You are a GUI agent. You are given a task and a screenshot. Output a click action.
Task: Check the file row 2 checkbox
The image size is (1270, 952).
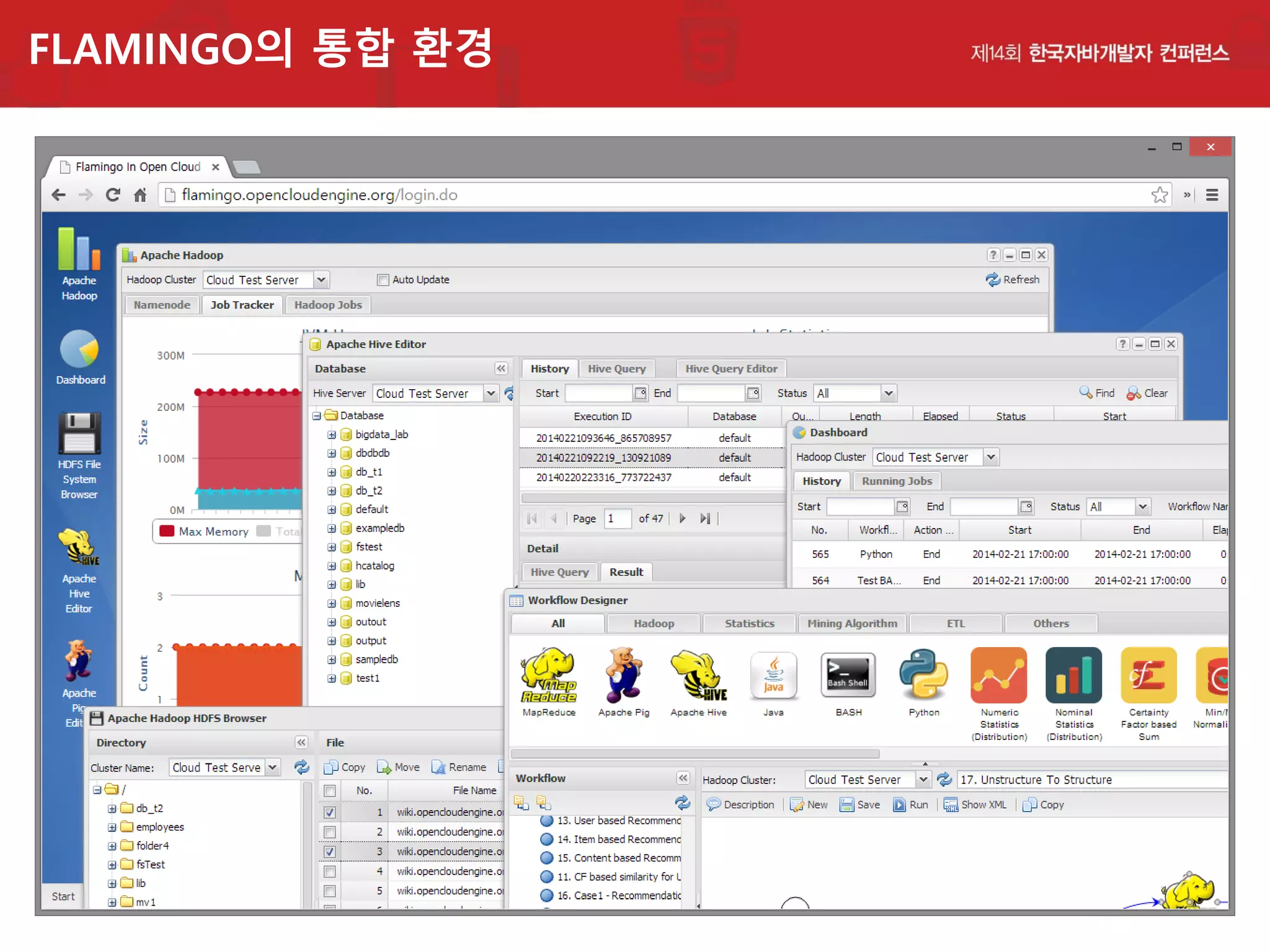click(x=329, y=832)
